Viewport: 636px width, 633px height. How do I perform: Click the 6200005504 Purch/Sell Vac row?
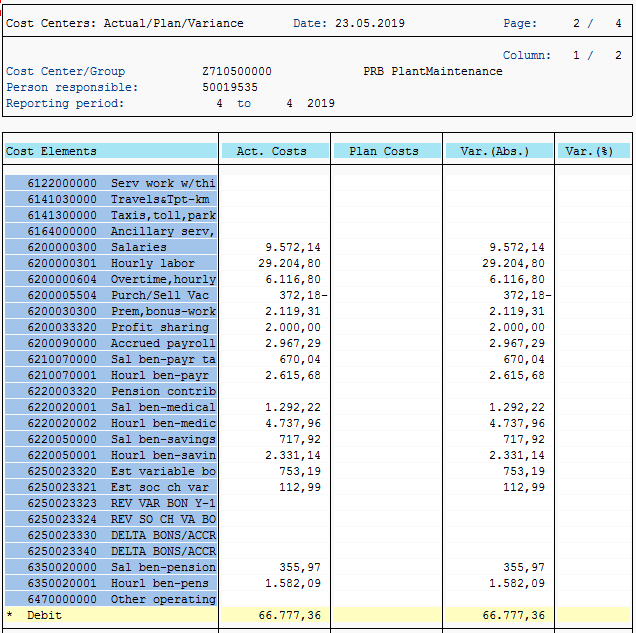[111, 295]
